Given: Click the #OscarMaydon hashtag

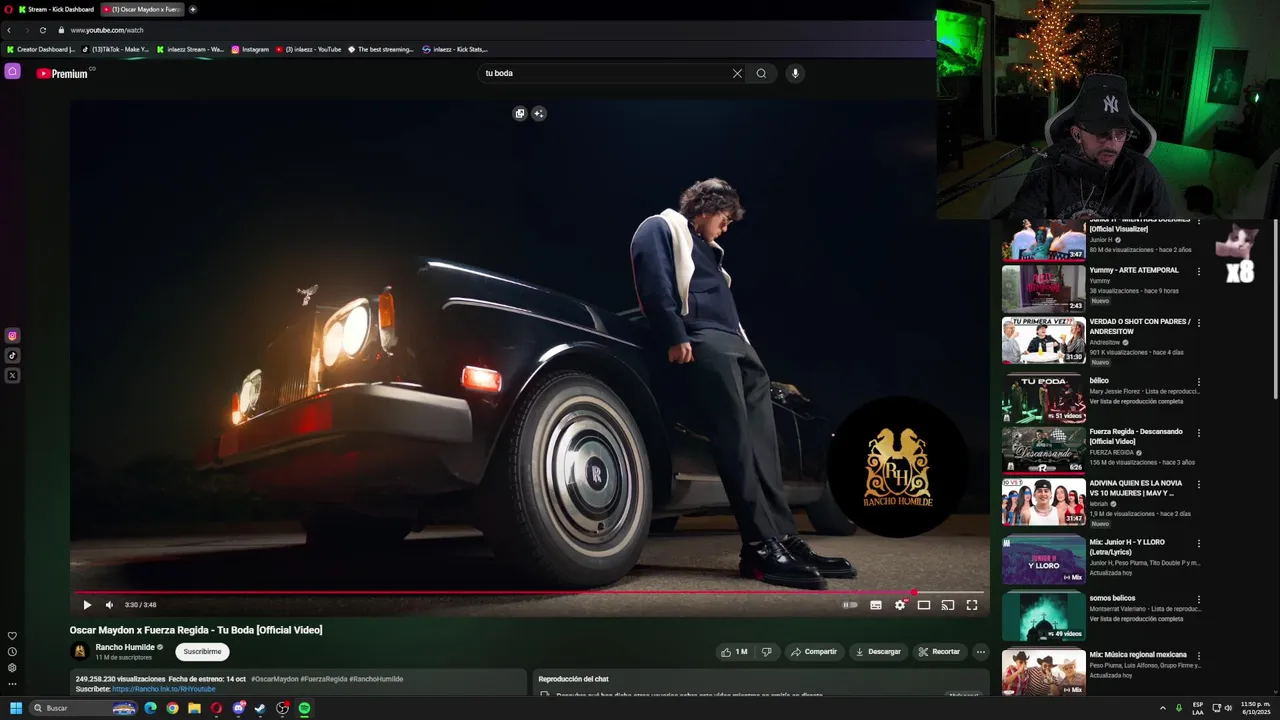Looking at the screenshot, I should tap(275, 679).
